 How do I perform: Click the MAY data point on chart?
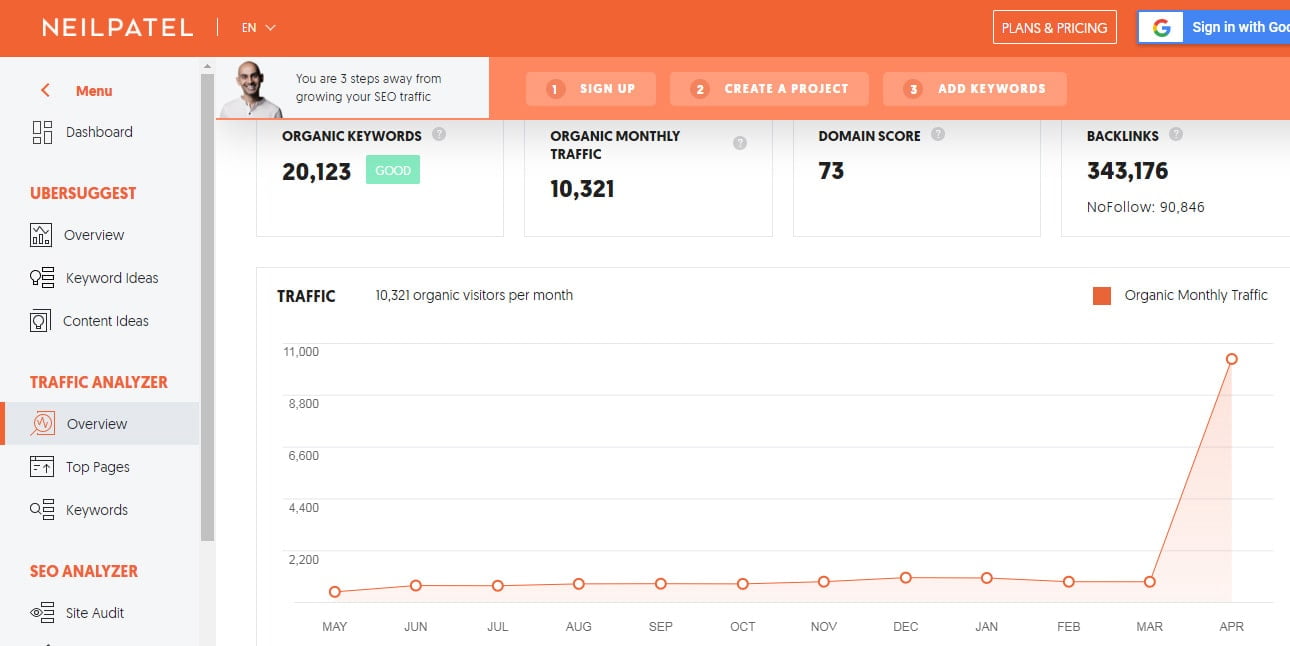[x=334, y=592]
